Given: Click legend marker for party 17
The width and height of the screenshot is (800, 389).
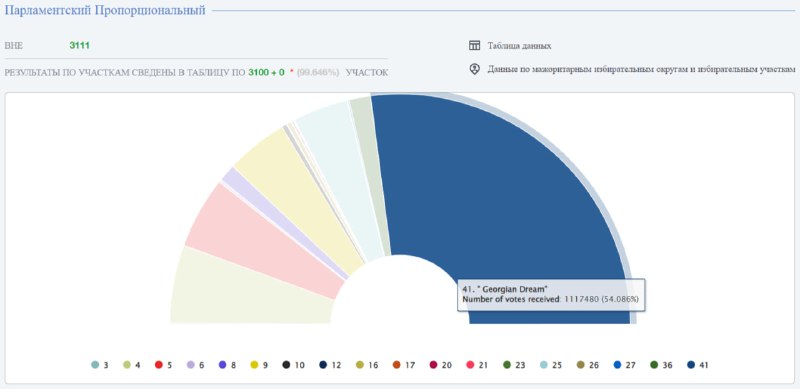Looking at the screenshot, I should coord(397,365).
